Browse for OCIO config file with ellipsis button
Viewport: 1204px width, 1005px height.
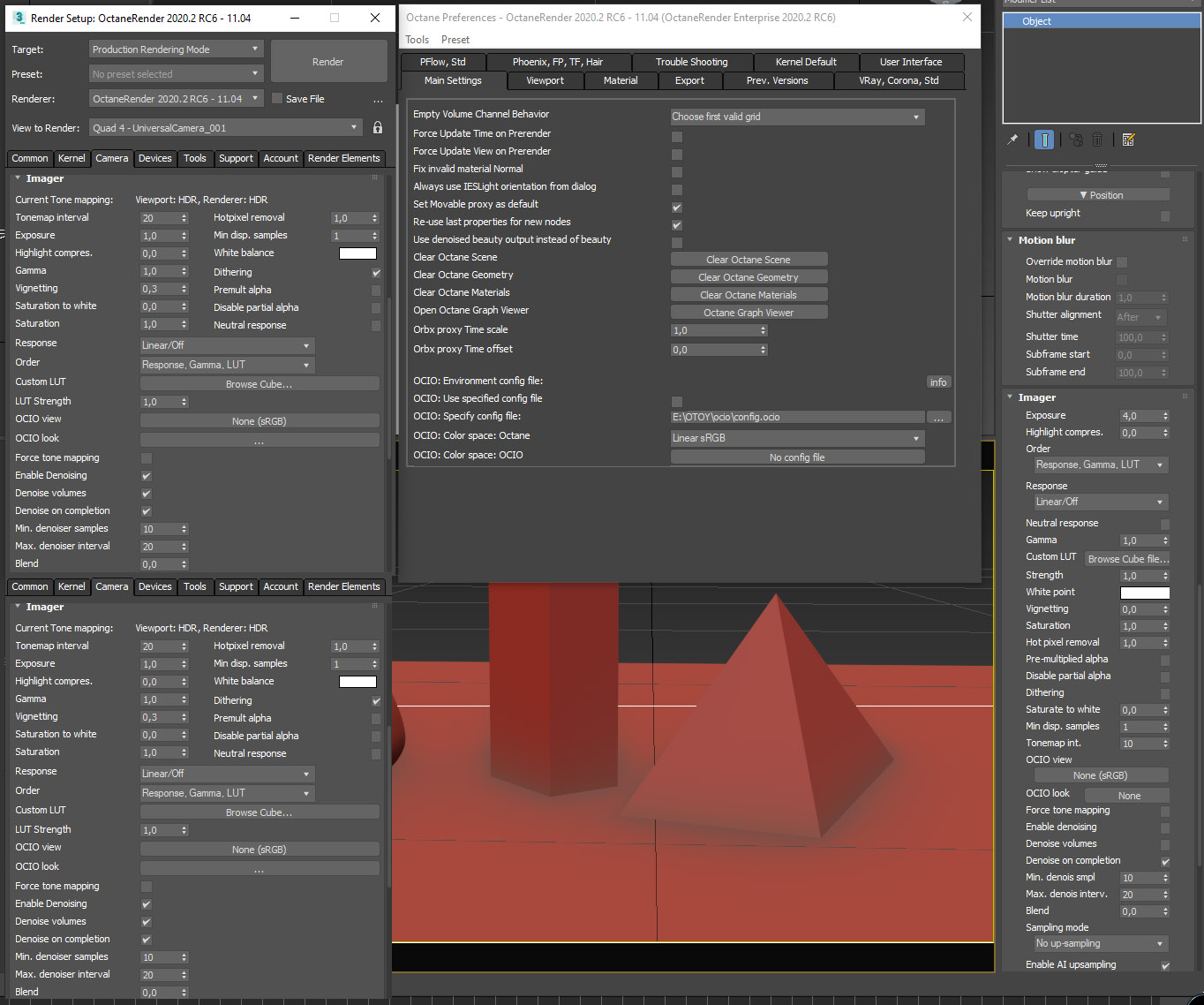coord(938,417)
